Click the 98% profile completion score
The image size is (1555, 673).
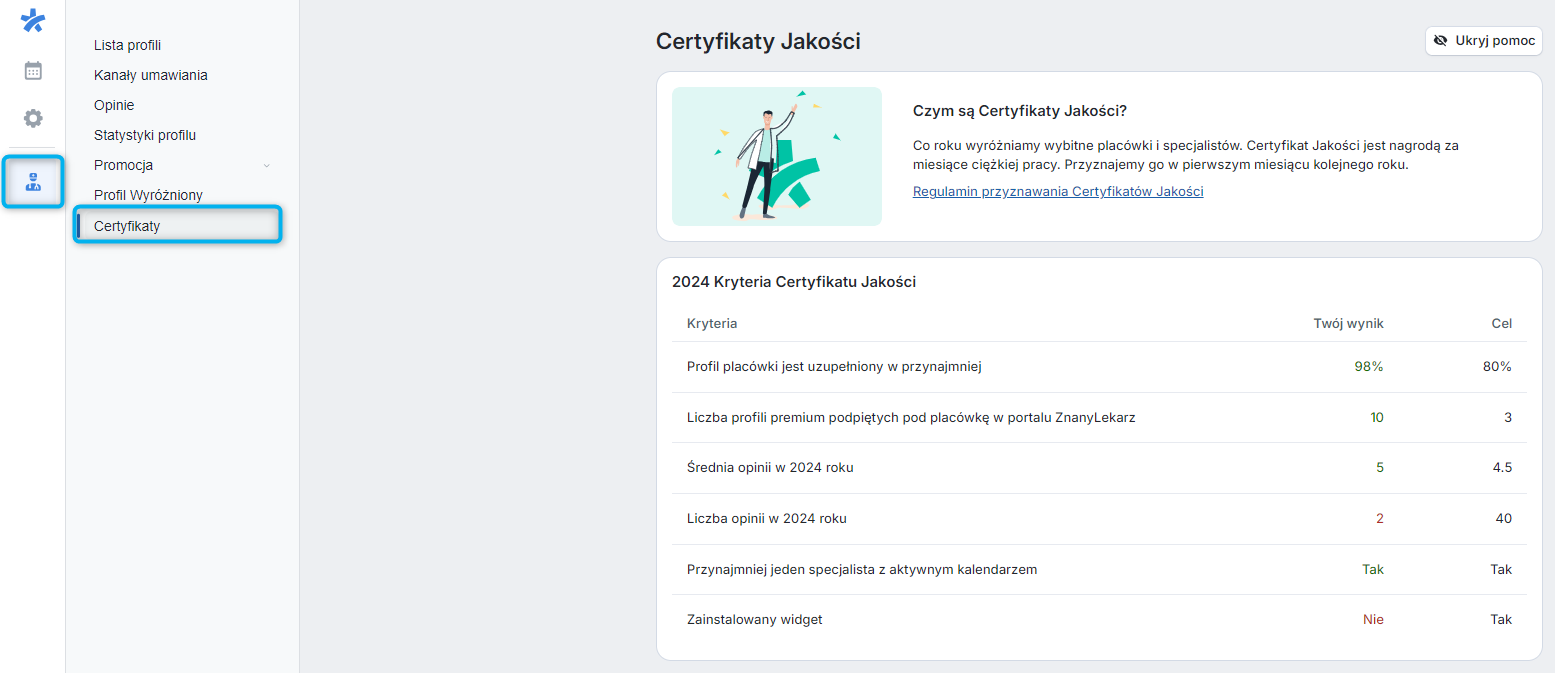click(x=1368, y=366)
